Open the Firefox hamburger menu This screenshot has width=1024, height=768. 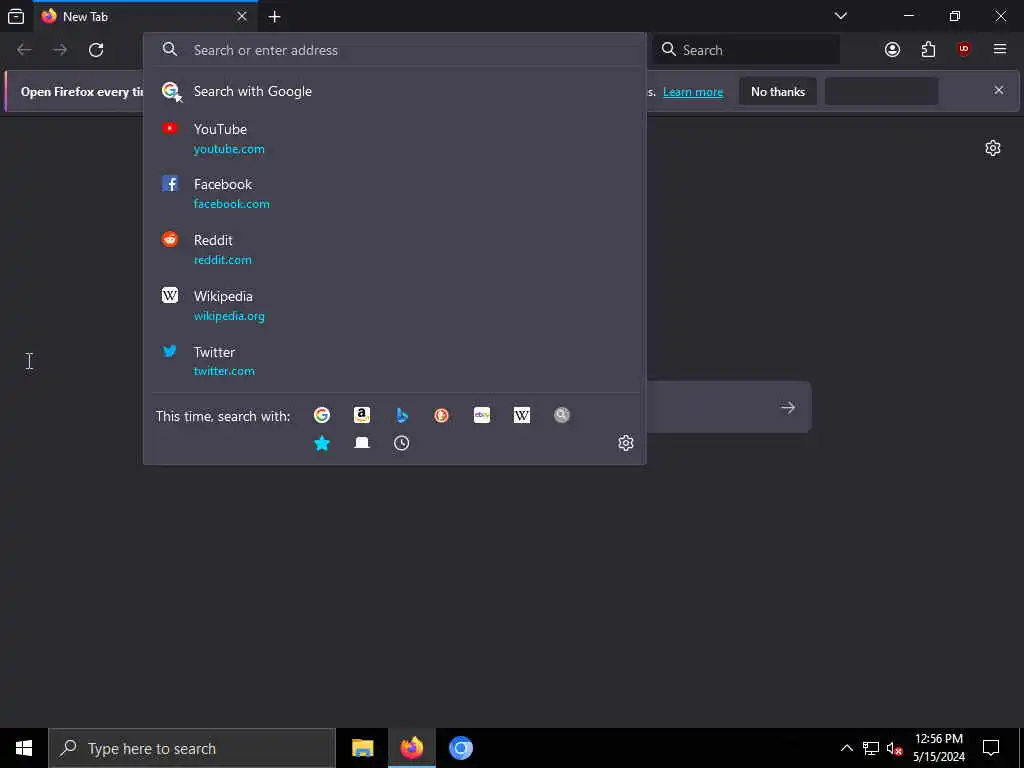pyautogui.click(x=1000, y=50)
